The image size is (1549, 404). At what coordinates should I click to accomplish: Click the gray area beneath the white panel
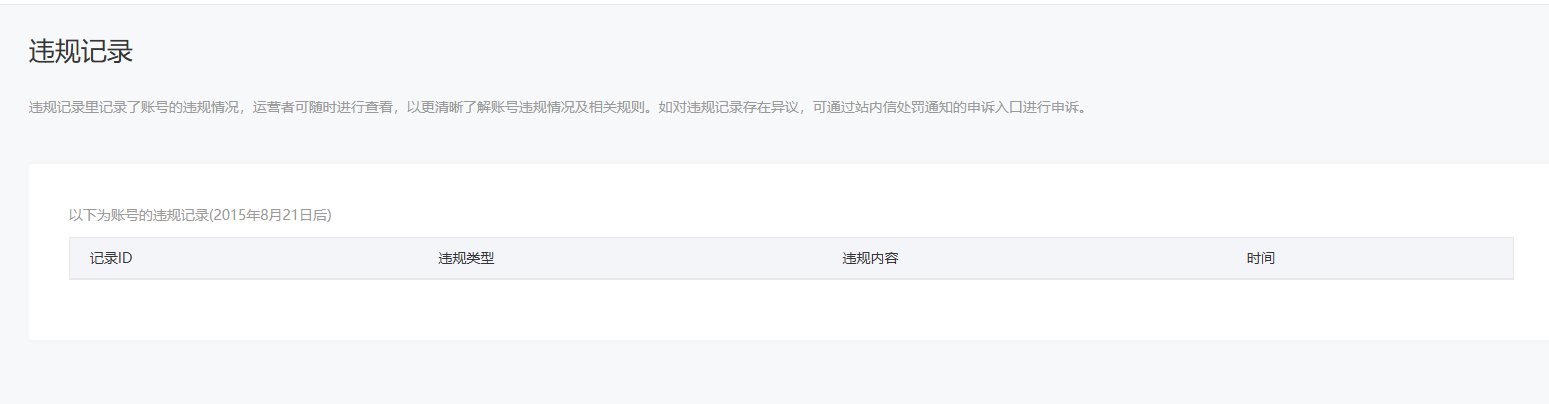coord(774,372)
